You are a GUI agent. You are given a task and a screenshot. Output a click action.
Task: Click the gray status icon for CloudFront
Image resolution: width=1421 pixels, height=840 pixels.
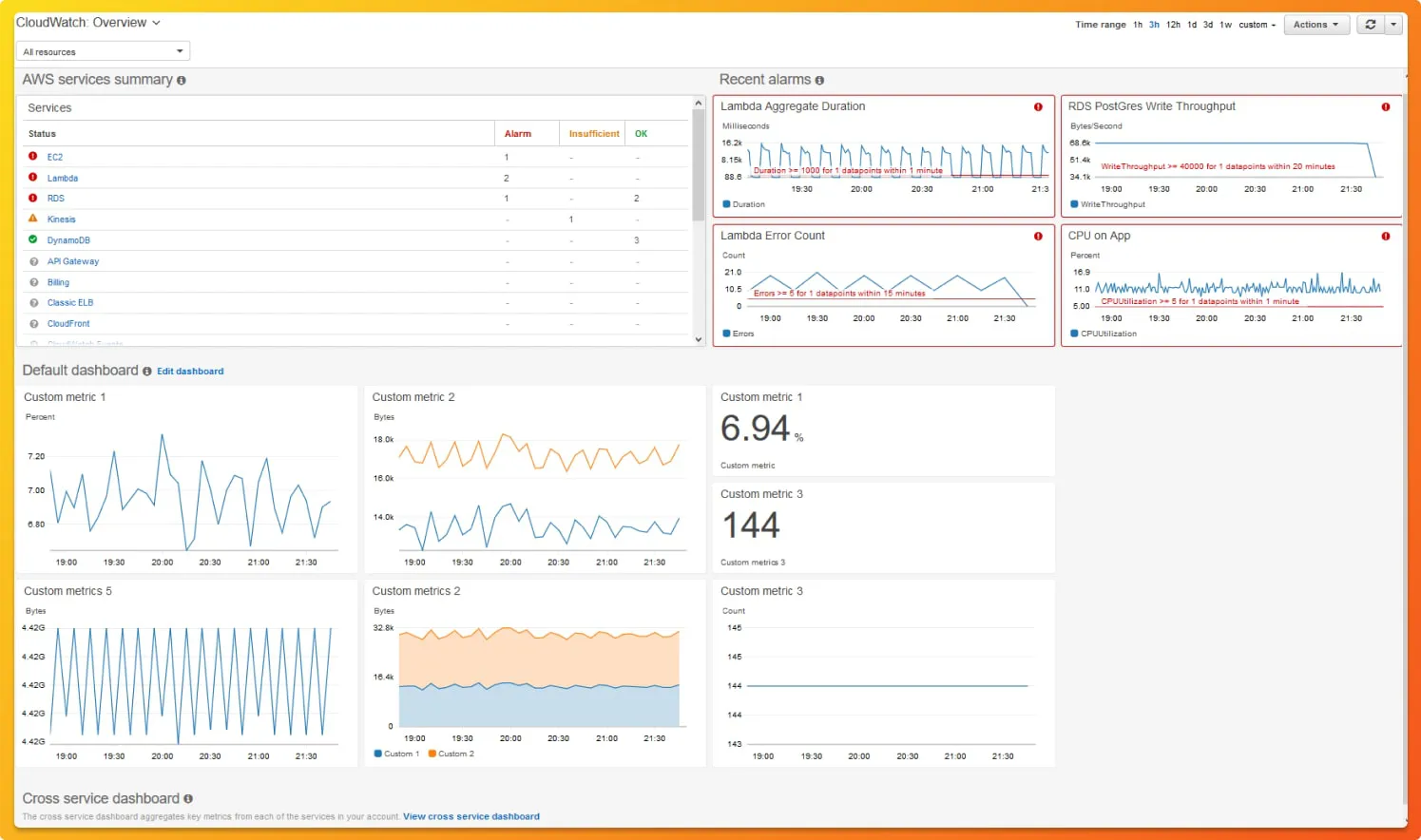pos(34,324)
